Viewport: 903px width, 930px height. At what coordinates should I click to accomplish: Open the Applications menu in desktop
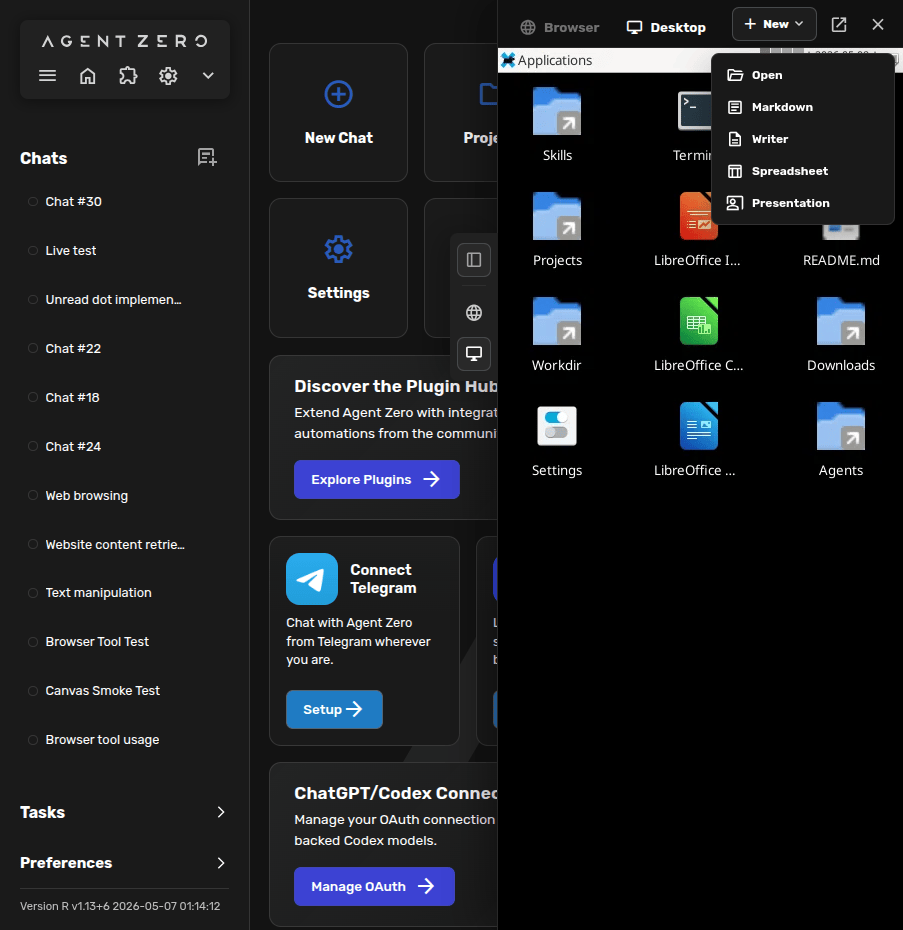click(x=547, y=60)
